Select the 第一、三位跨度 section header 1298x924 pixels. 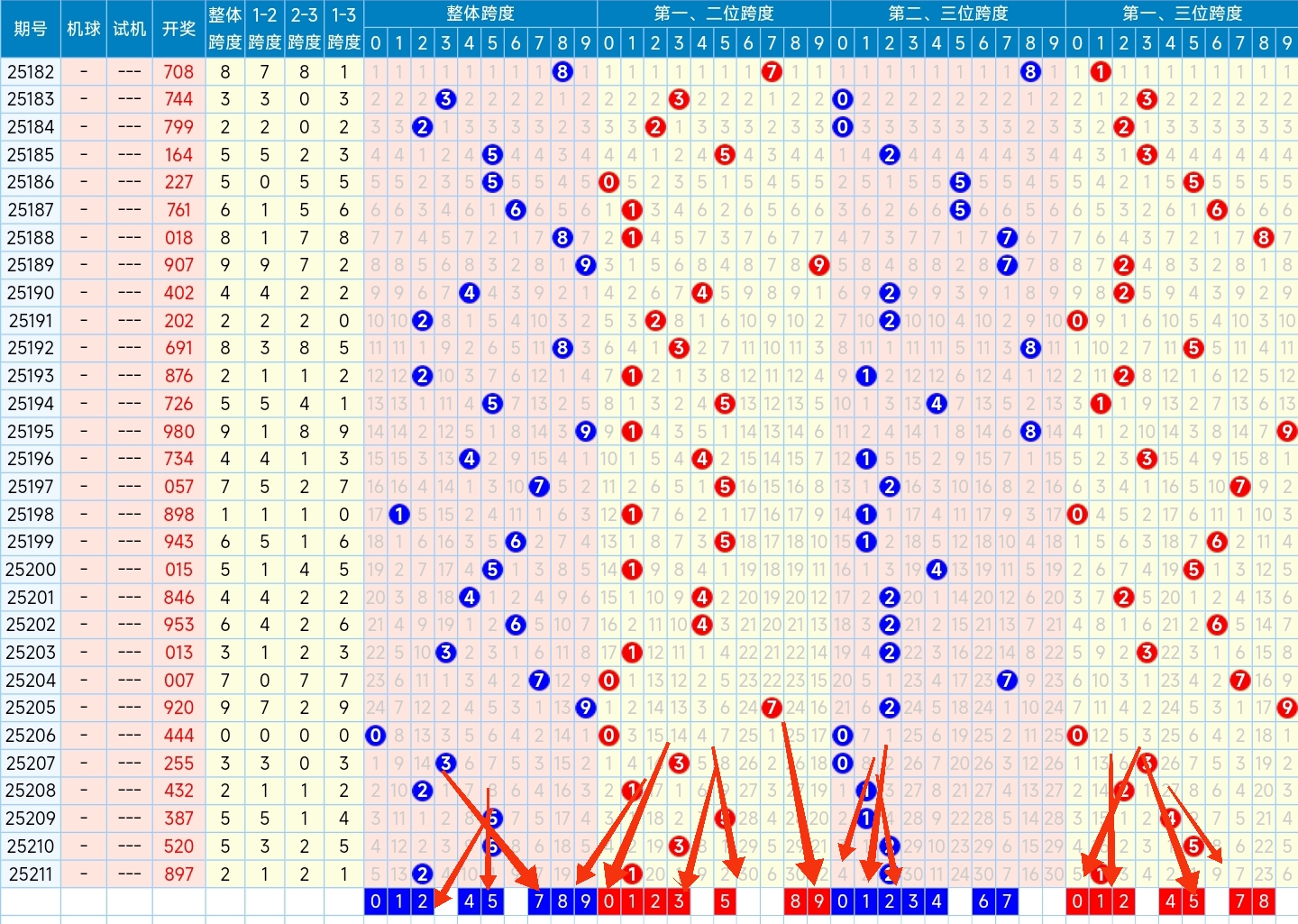point(1182,14)
